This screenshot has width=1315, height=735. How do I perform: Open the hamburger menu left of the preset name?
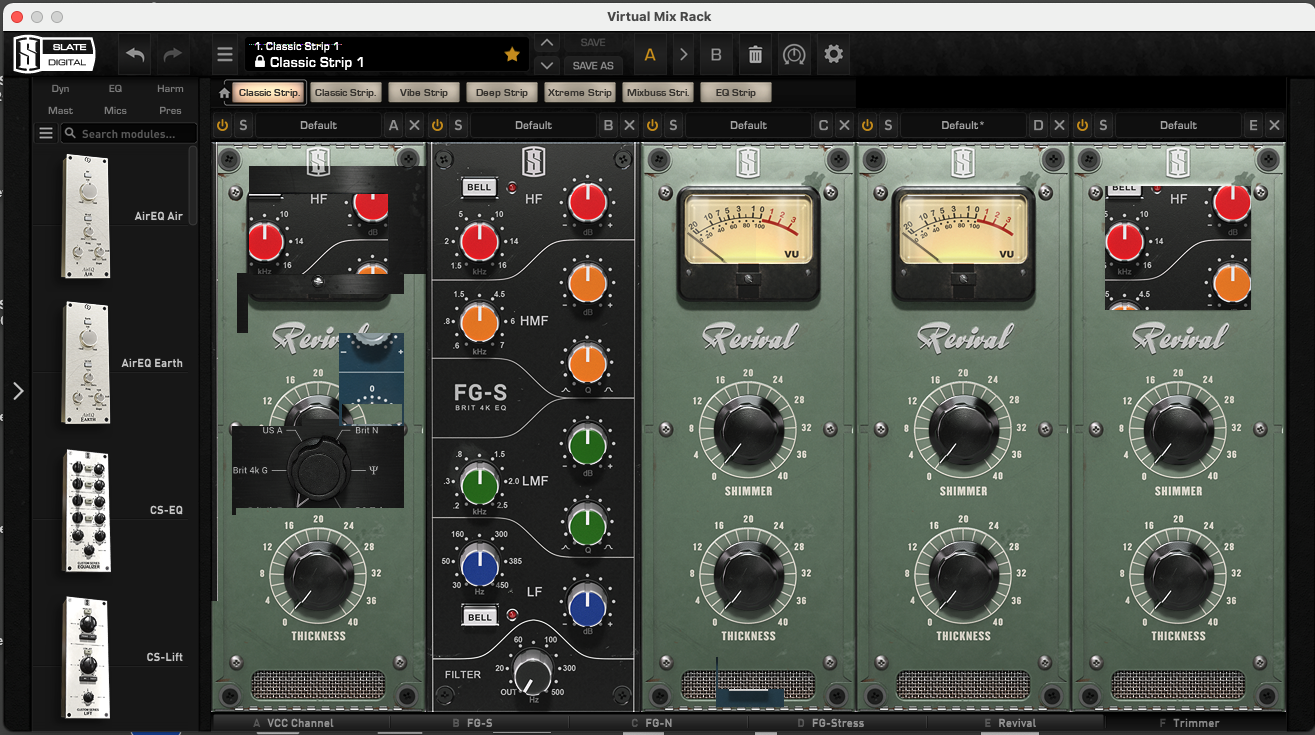click(x=225, y=55)
